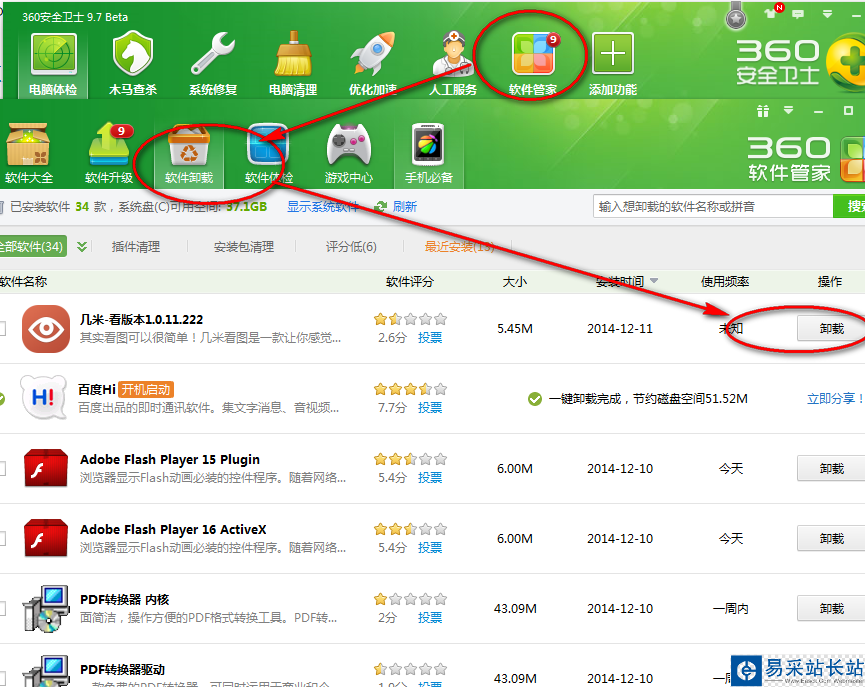865x687 pixels.
Task: Click 显示系统软件 link
Action: tap(323, 207)
